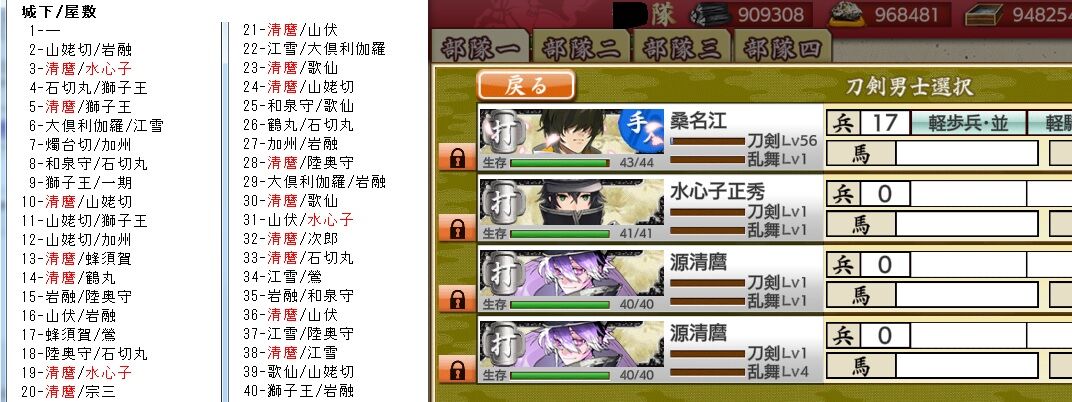Click the coolant box resource icon
1072x402 pixels.
coord(983,14)
